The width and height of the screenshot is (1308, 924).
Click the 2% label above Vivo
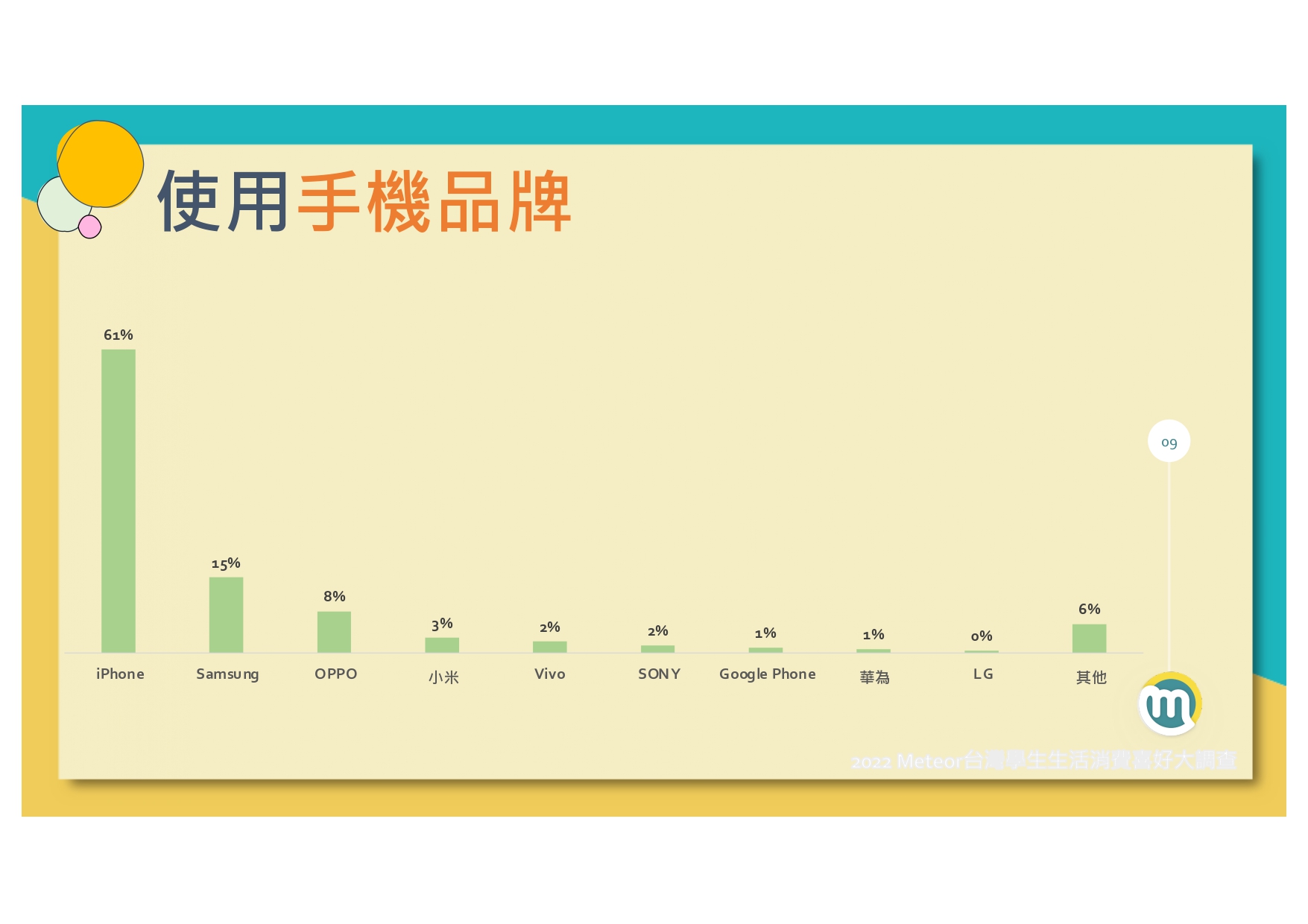pos(550,627)
